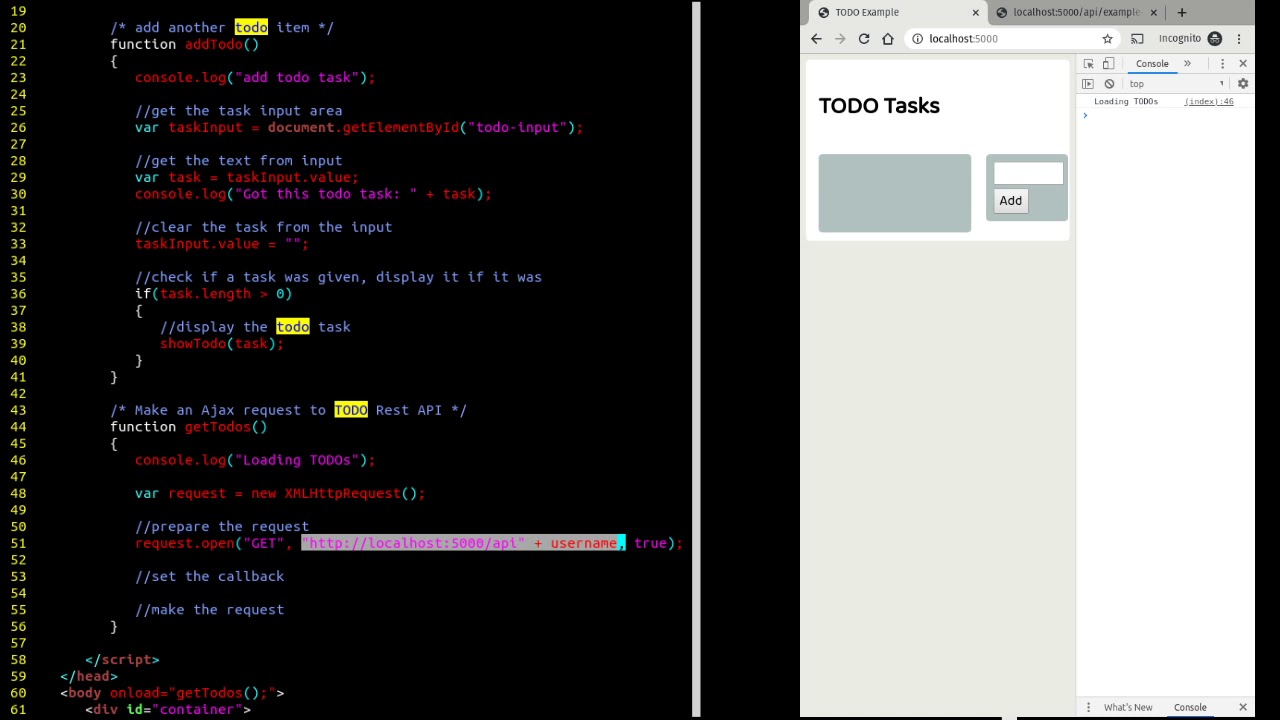The image size is (1280, 720).
Task: Show the console sidebar
Action: tap(1088, 84)
